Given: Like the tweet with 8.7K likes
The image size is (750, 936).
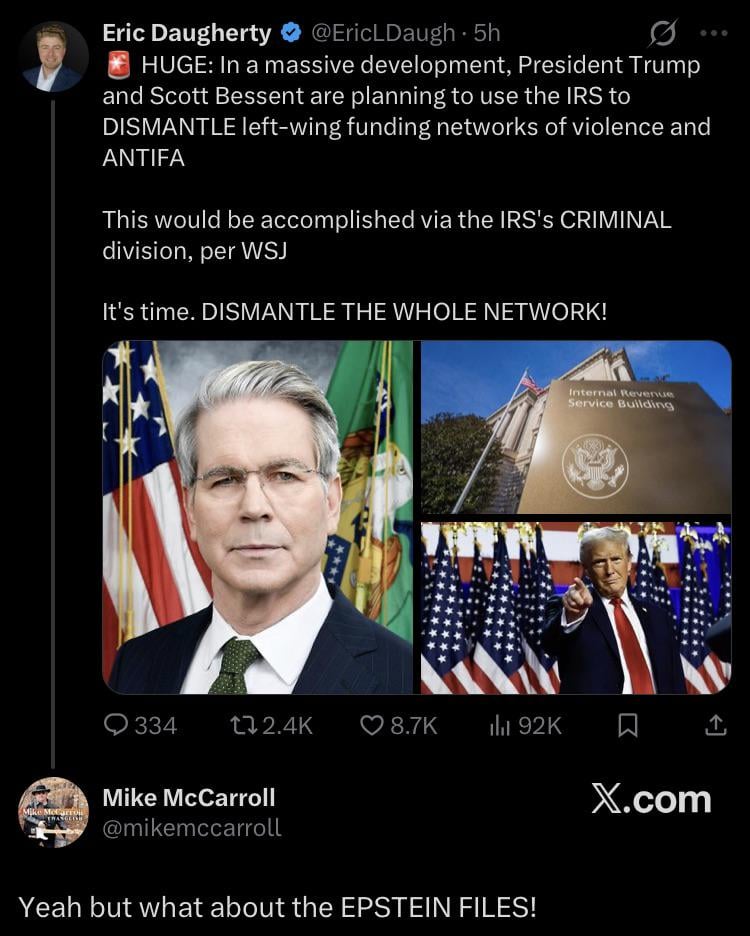Looking at the screenshot, I should pos(399,725).
